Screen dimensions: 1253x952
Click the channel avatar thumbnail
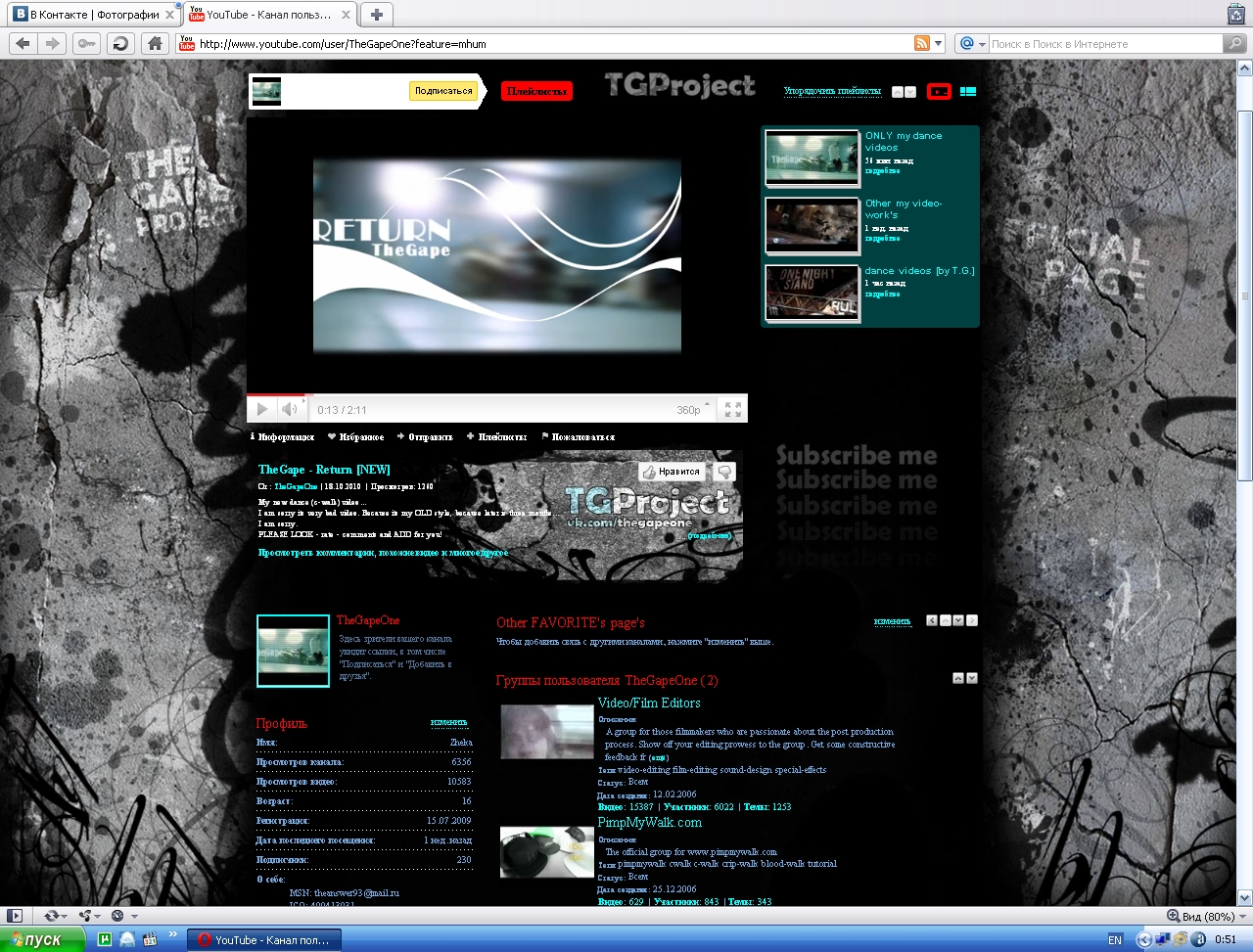293,651
